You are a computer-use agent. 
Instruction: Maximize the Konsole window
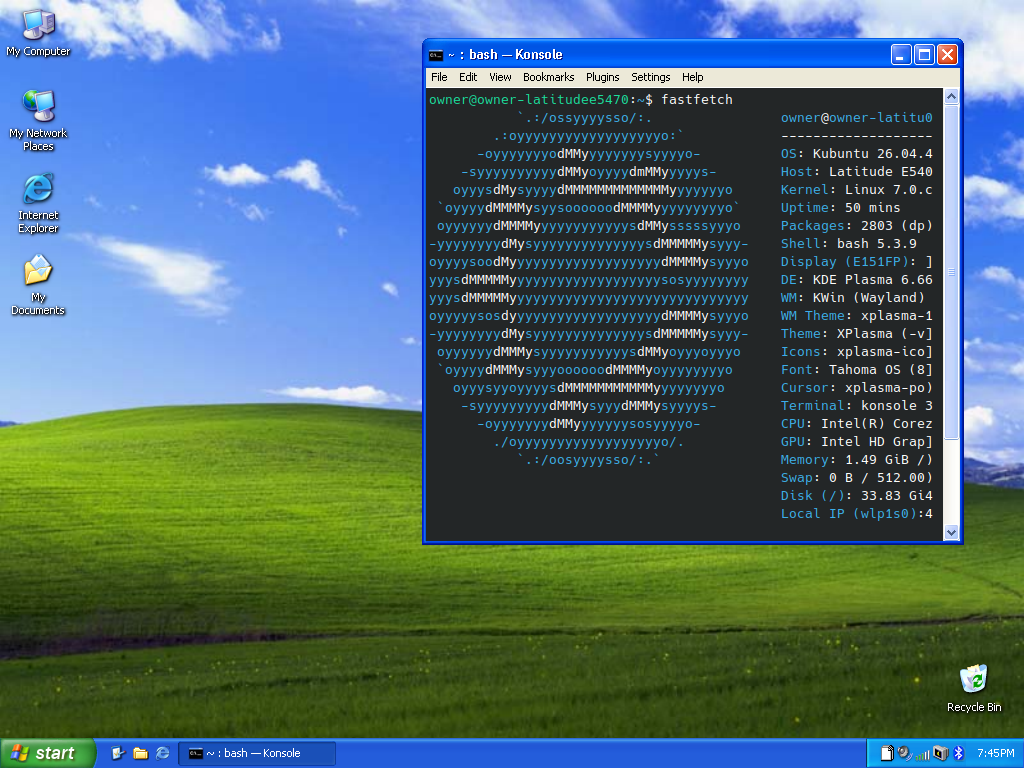point(924,54)
